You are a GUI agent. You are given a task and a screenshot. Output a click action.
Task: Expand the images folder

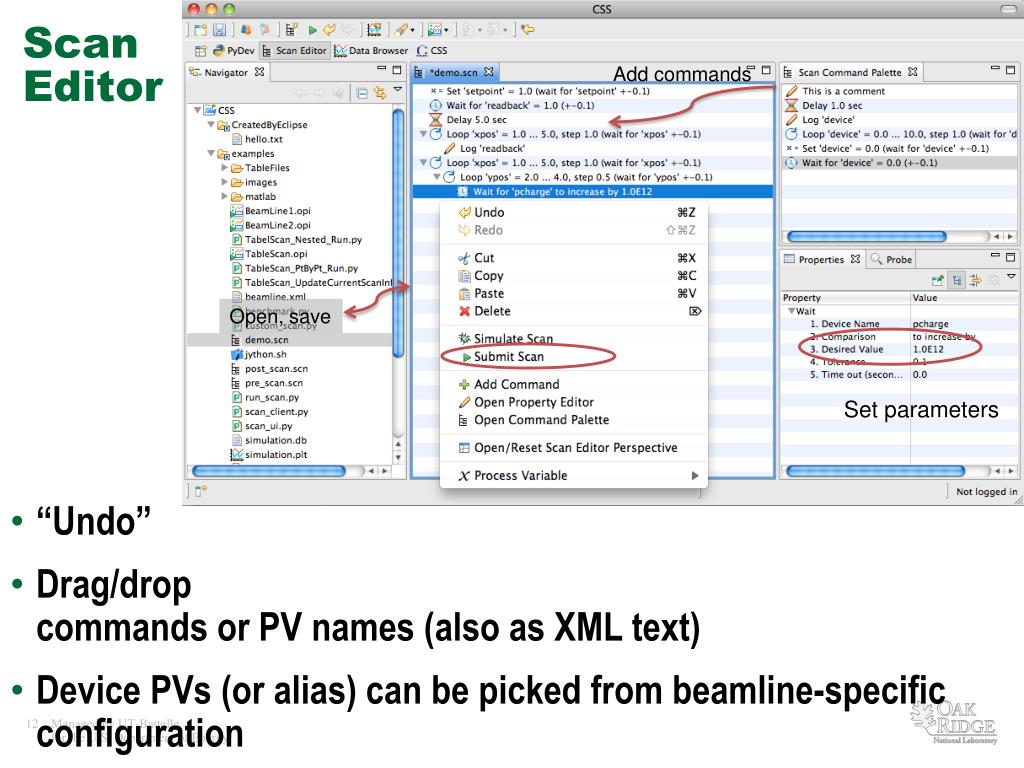pyautogui.click(x=225, y=182)
